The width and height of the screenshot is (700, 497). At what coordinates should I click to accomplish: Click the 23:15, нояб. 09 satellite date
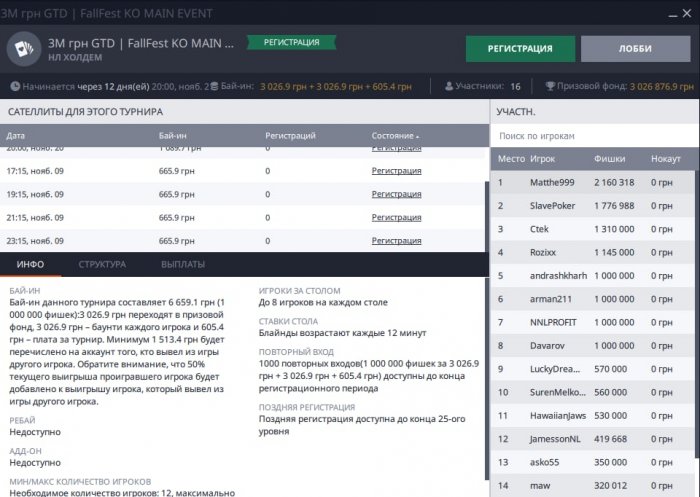point(35,241)
